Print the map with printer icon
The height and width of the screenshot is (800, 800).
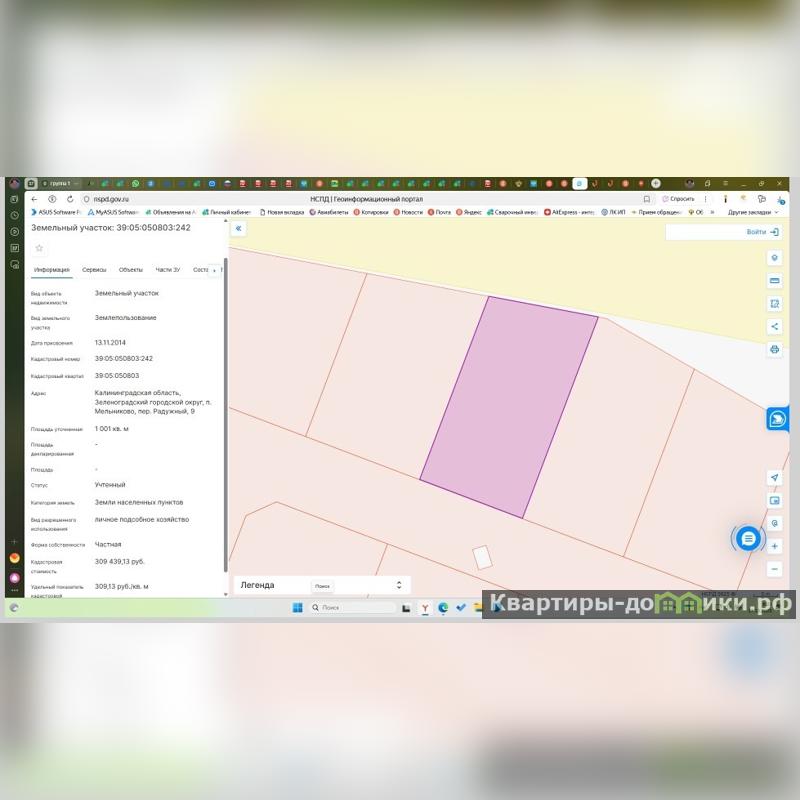pyautogui.click(x=774, y=349)
